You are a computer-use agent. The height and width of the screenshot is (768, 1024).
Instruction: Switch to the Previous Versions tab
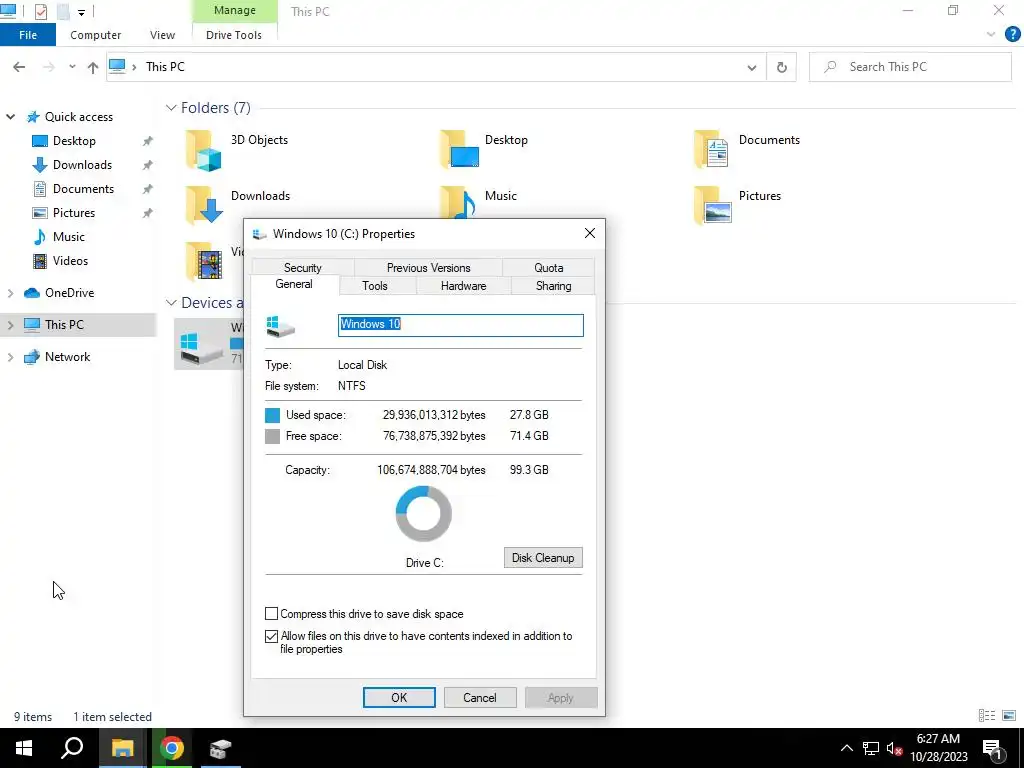point(428,268)
